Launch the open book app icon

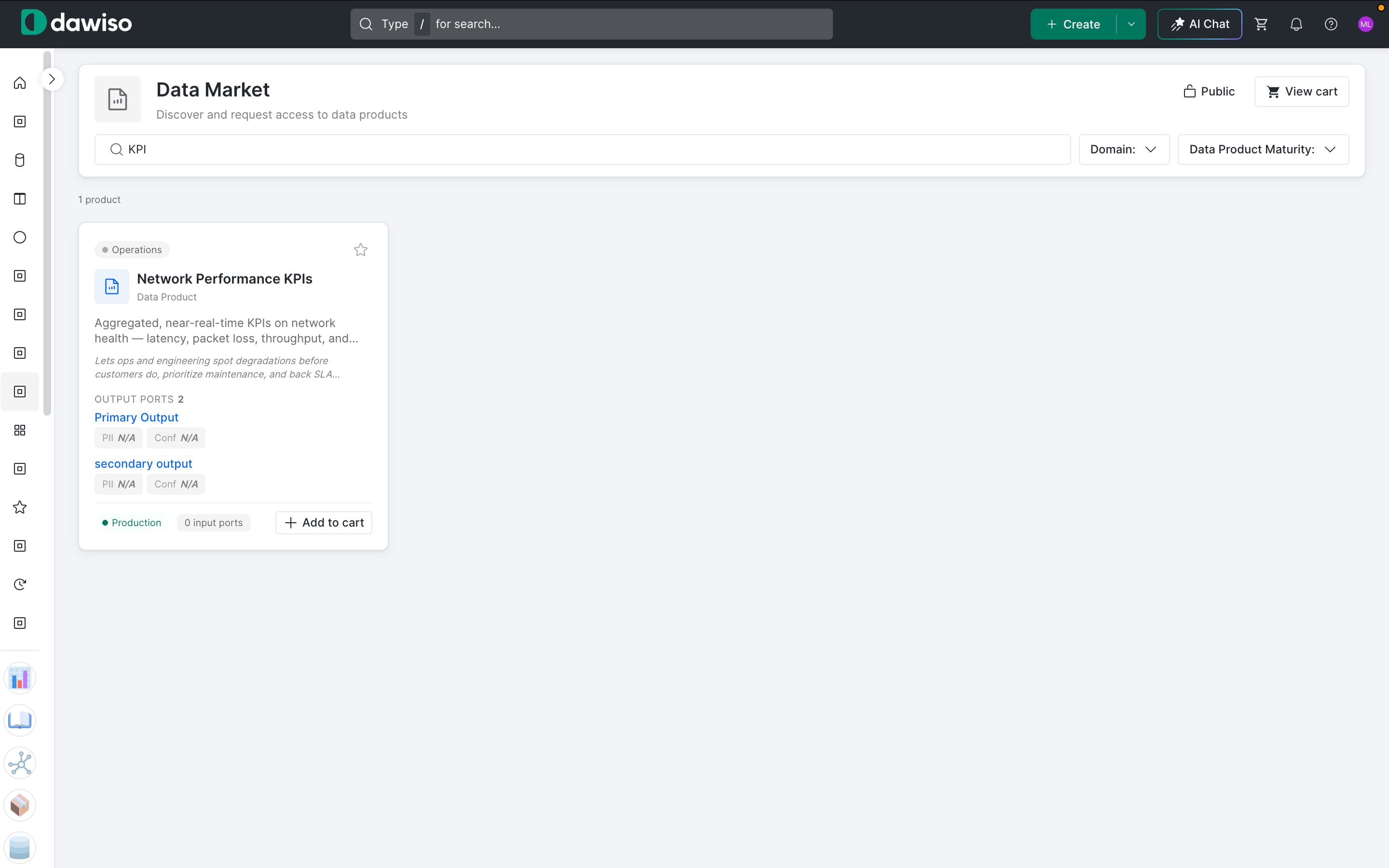pyautogui.click(x=19, y=720)
